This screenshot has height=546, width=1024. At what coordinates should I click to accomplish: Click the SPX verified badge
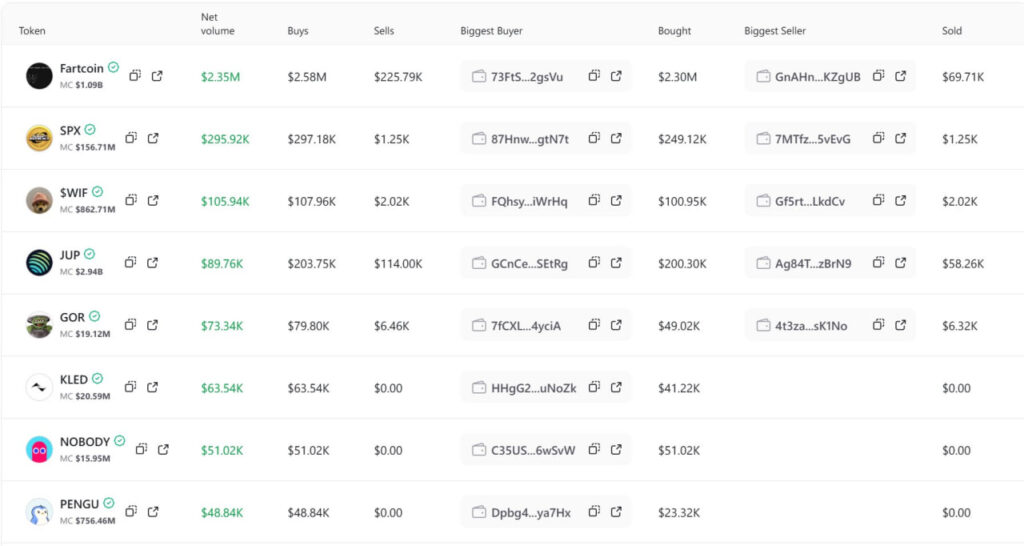(90, 130)
